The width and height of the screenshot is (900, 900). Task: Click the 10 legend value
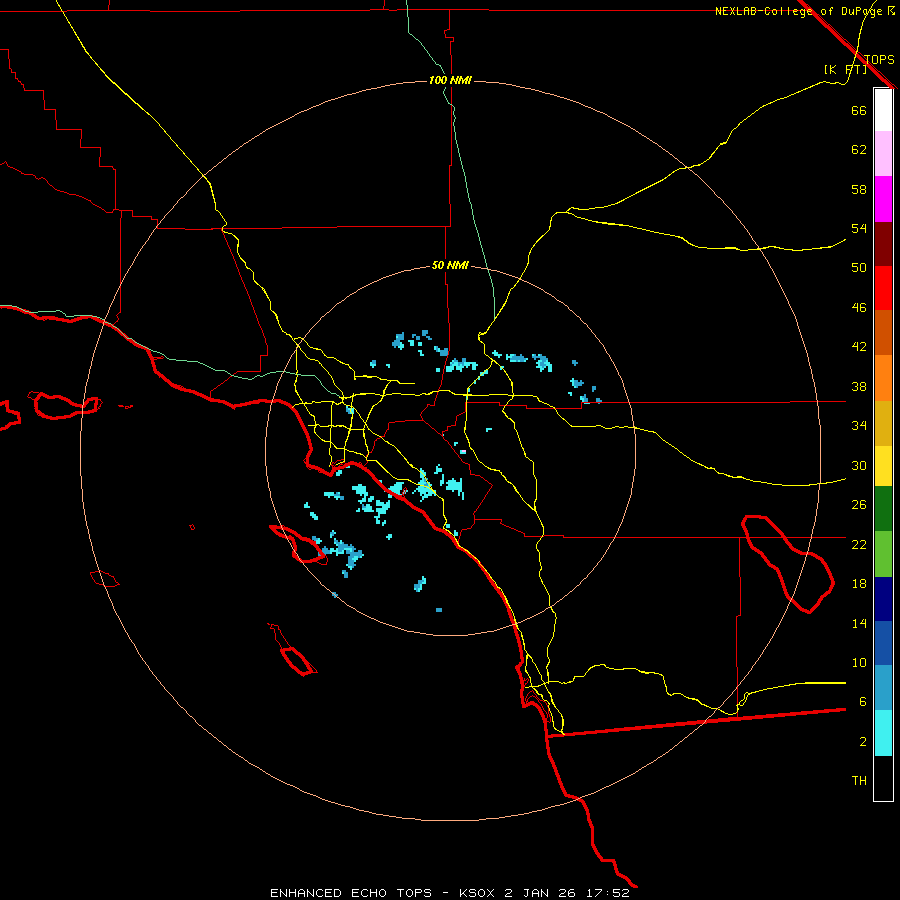click(x=859, y=663)
